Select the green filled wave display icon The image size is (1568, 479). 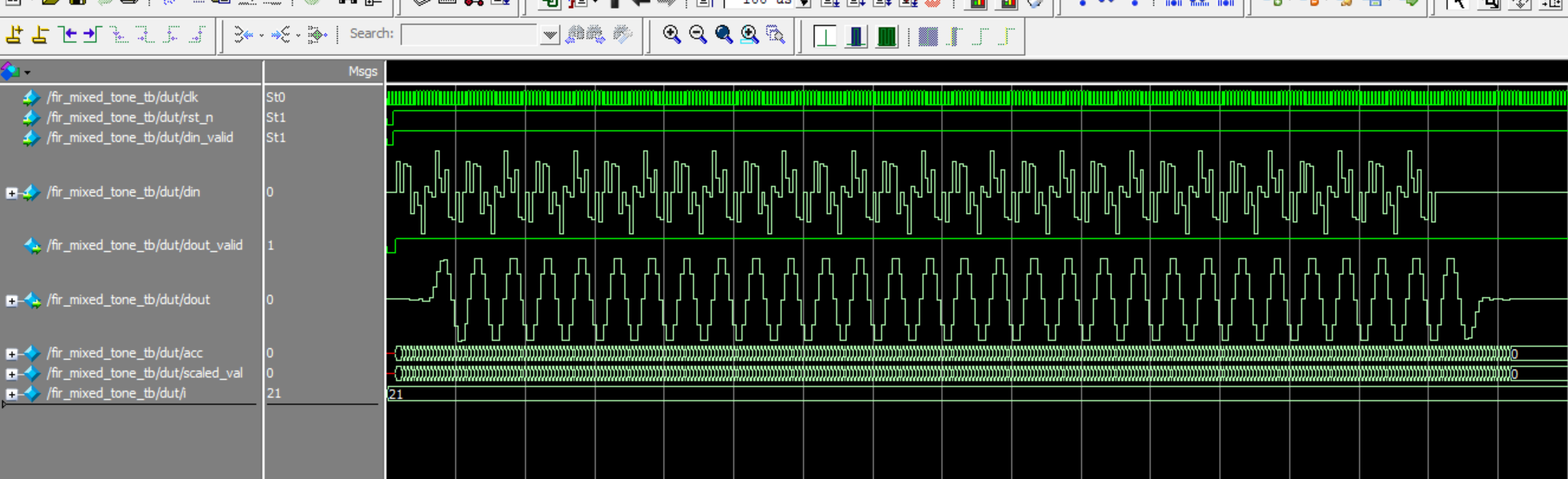click(887, 36)
